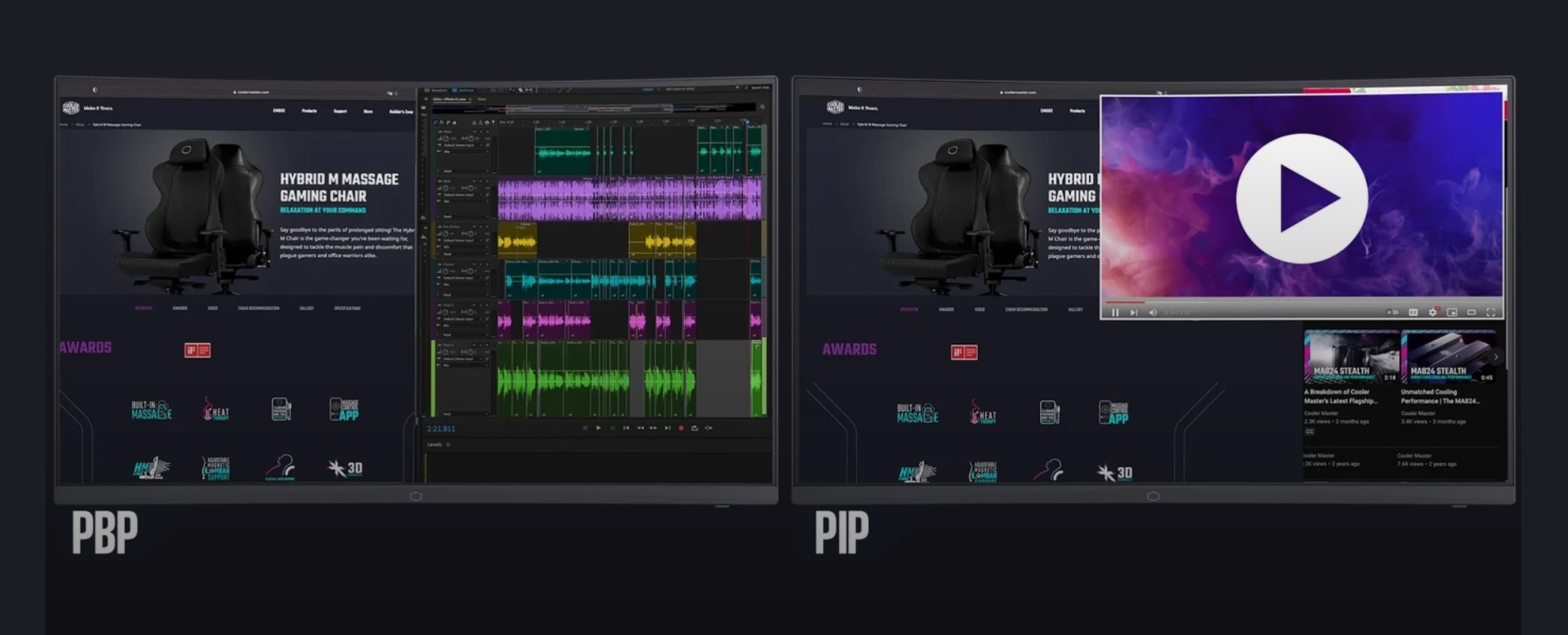Click the video player red progress bar
The image size is (1568, 635).
[x=1125, y=303]
